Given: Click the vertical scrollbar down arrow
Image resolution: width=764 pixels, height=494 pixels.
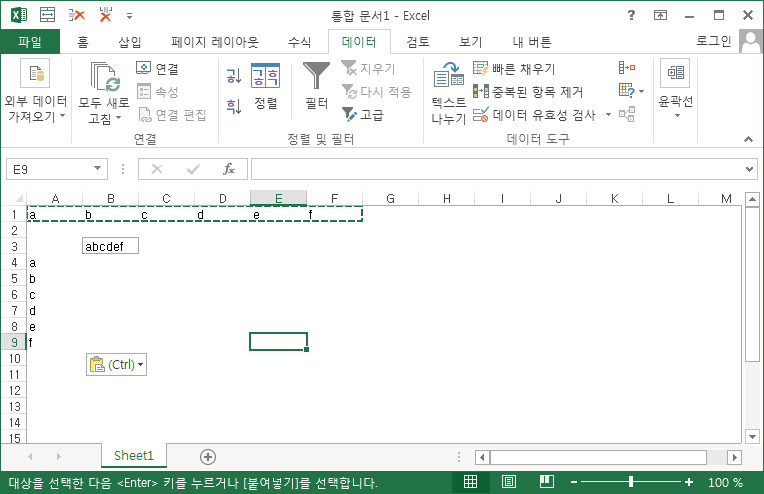Looking at the screenshot, I should [752, 437].
